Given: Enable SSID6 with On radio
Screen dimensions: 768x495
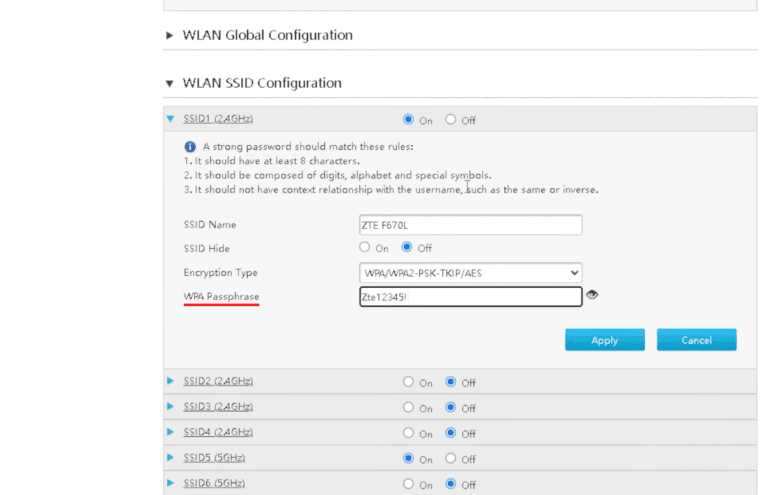Looking at the screenshot, I should click(408, 484).
